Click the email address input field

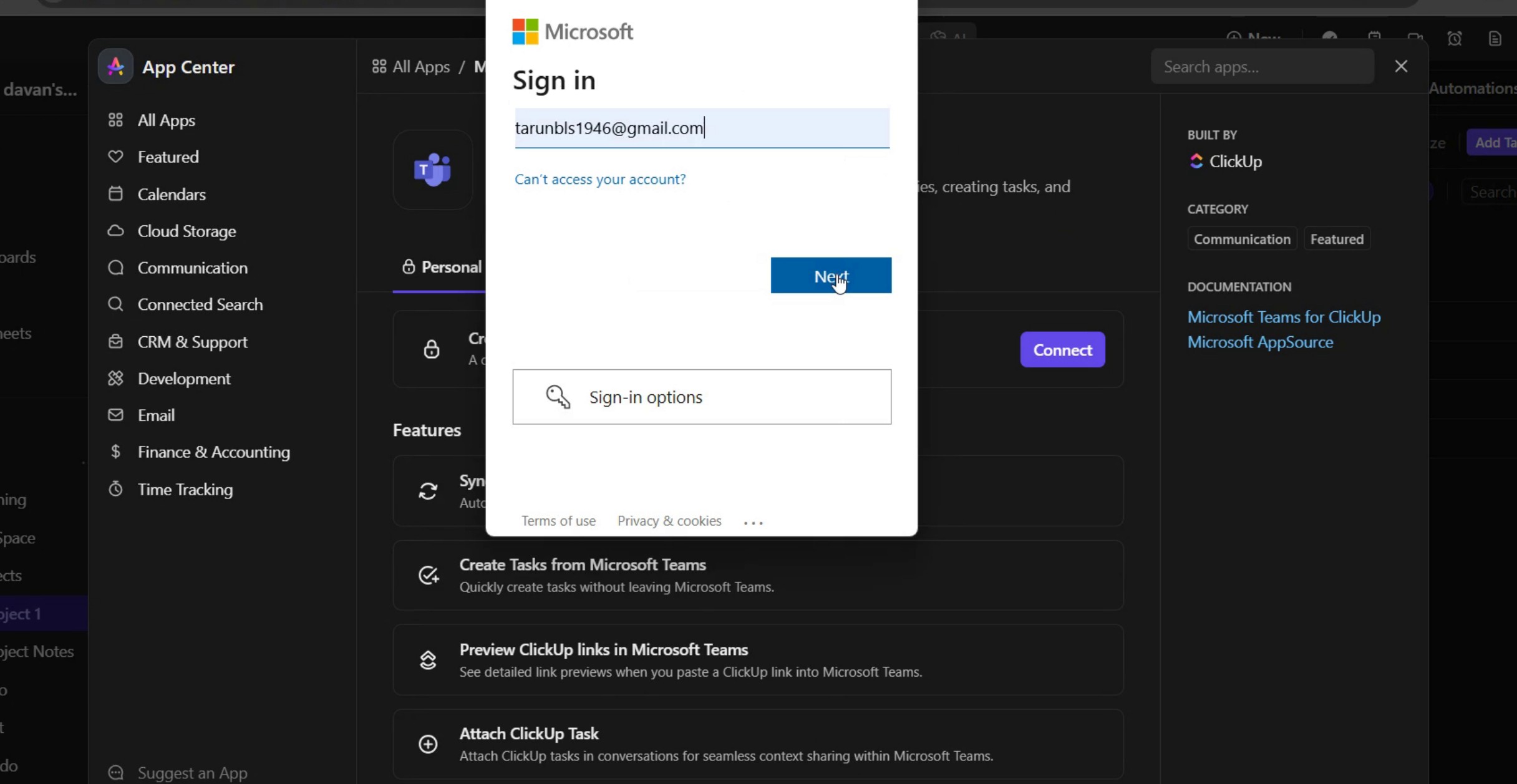click(701, 128)
